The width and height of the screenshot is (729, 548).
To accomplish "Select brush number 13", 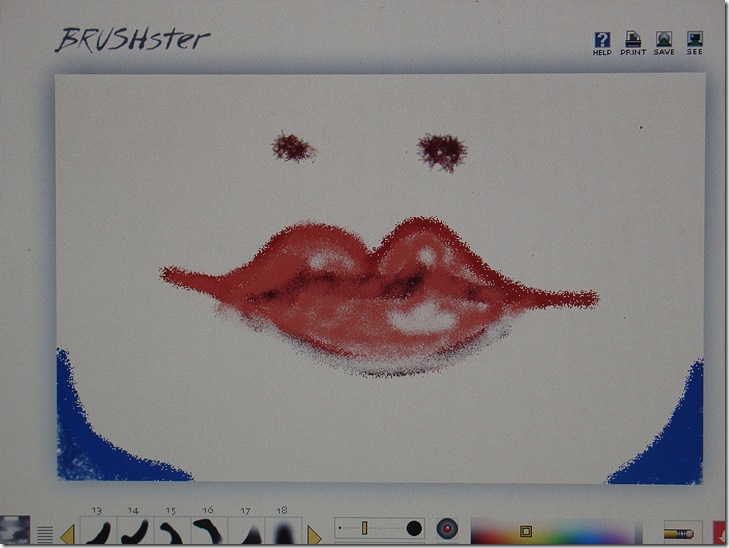I will (99, 530).
